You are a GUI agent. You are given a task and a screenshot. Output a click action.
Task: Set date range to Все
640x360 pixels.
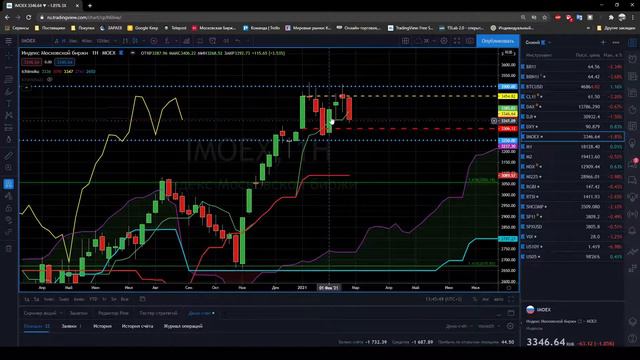coord(124,299)
